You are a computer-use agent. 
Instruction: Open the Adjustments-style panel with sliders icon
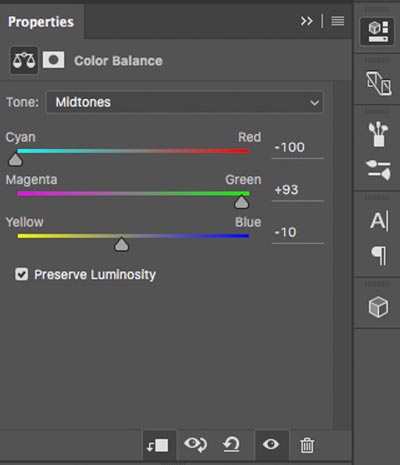coord(378,31)
